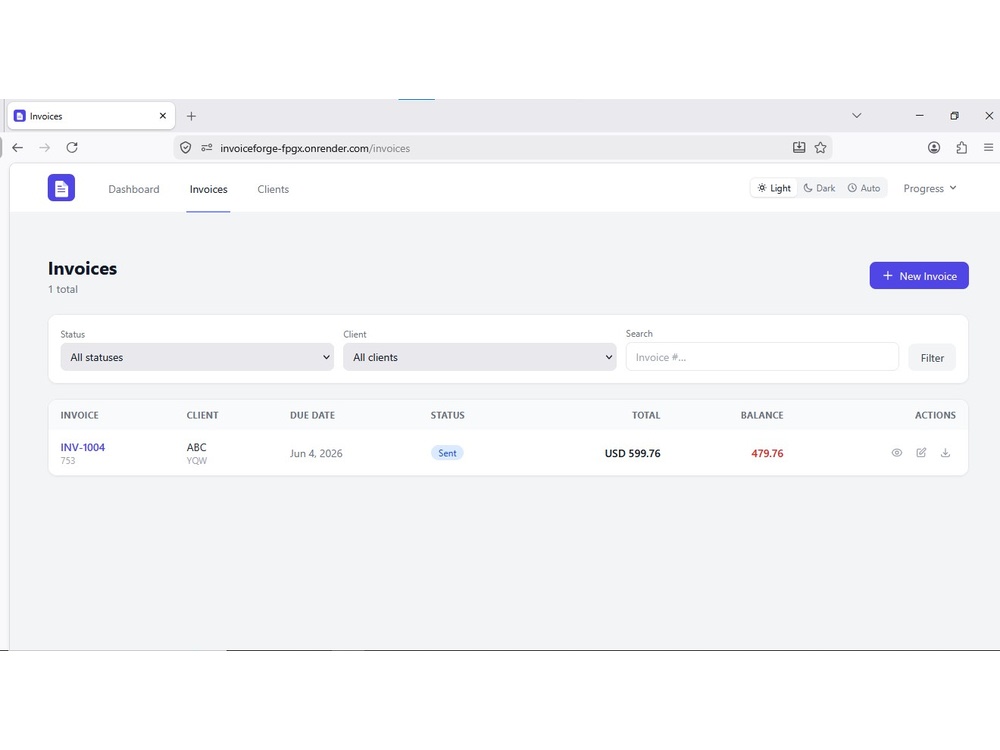The height and width of the screenshot is (750, 1000).
Task: Apply filters with the Filter button
Action: coord(932,358)
